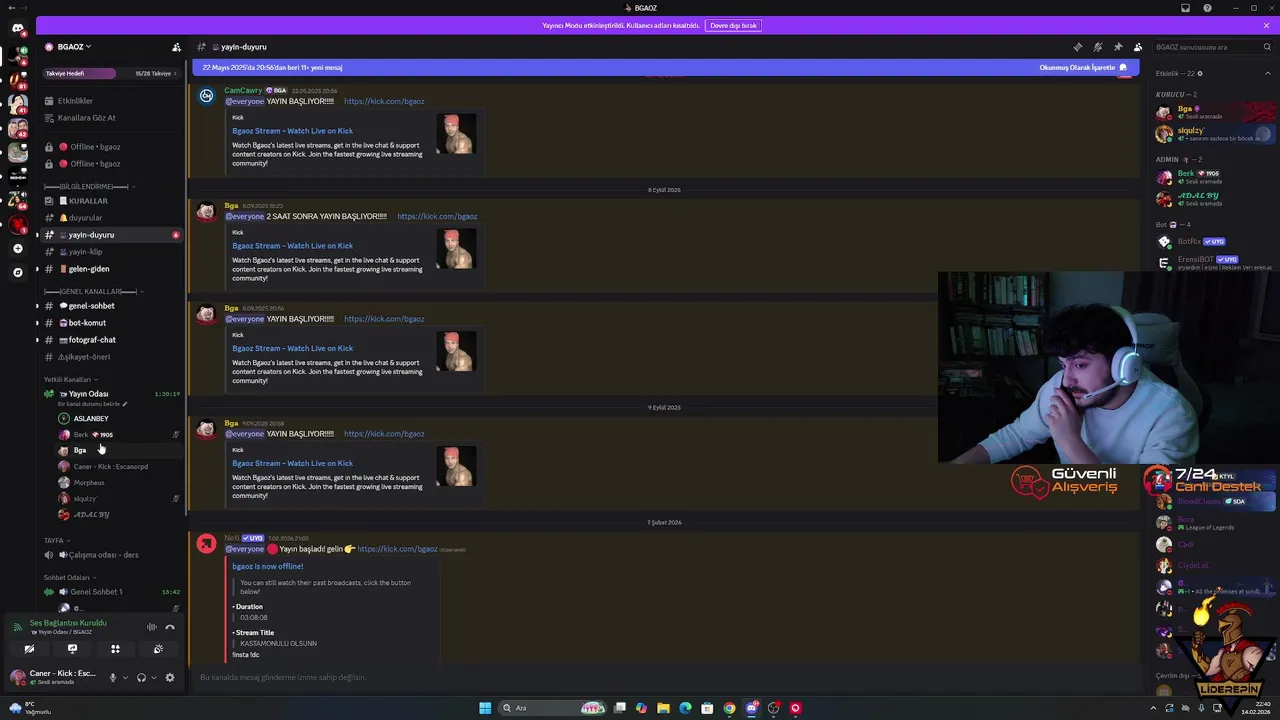Toggle the noise suppression waveform icon
The width and height of the screenshot is (1280, 720).
152,627
